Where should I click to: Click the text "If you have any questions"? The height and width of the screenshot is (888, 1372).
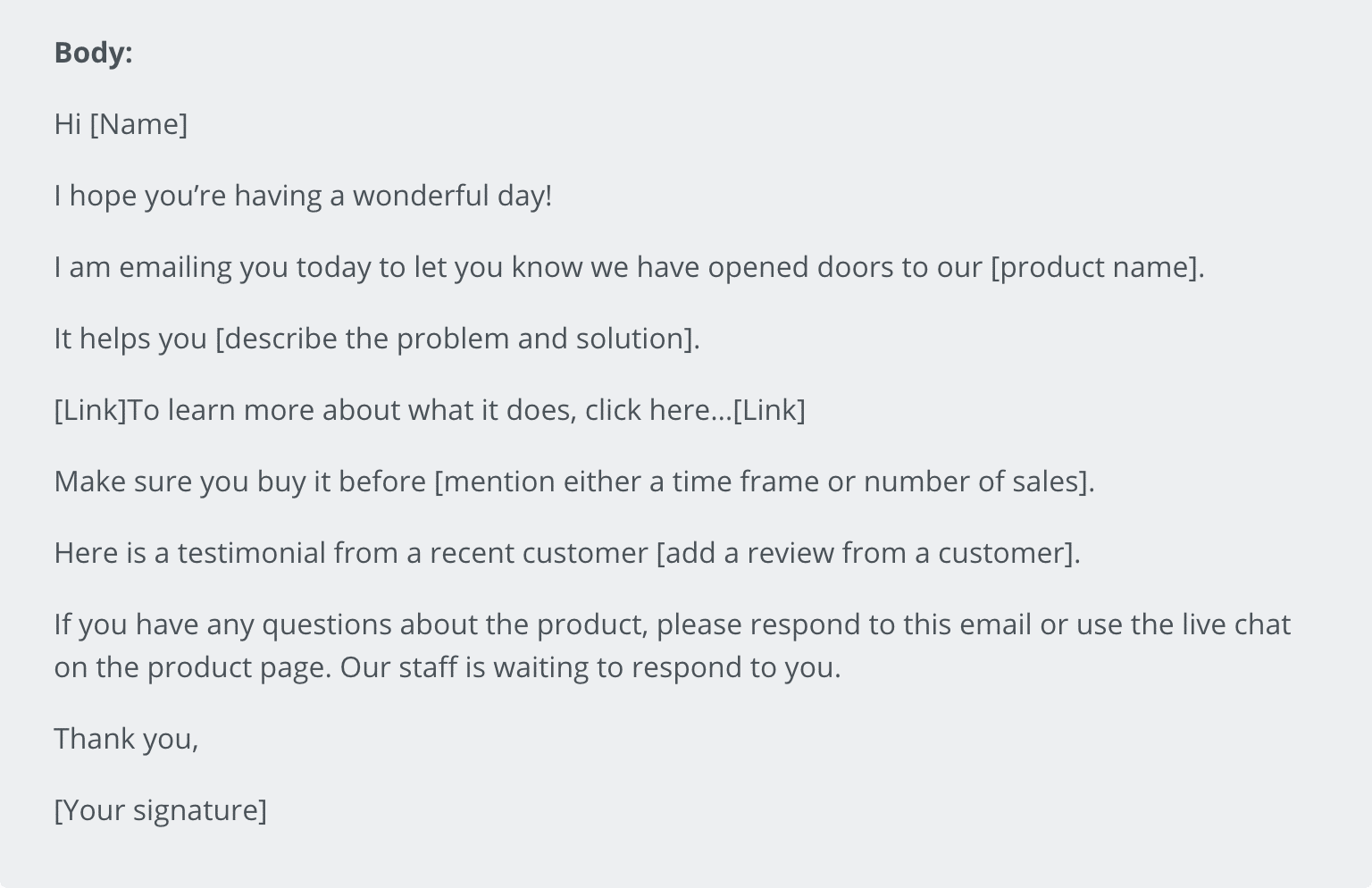click(223, 624)
